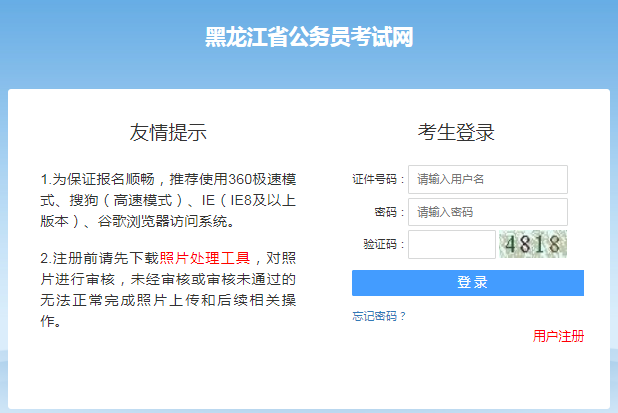Focus the 密码 password input field

pos(487,212)
